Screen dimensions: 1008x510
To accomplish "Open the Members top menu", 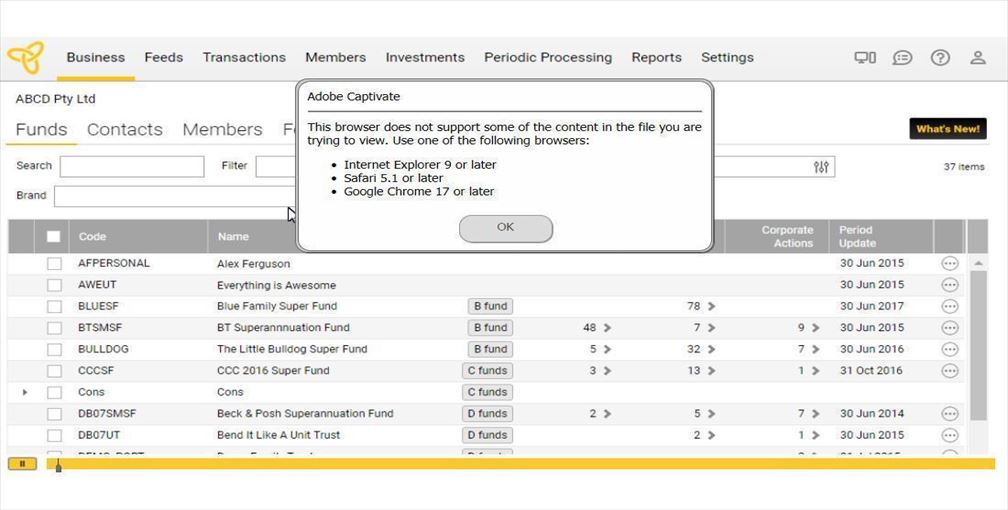I will (x=336, y=57).
